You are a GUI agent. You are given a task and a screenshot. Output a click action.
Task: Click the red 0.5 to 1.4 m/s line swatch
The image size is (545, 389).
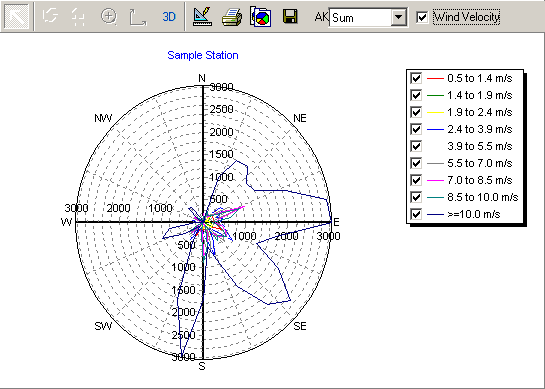[x=435, y=79]
